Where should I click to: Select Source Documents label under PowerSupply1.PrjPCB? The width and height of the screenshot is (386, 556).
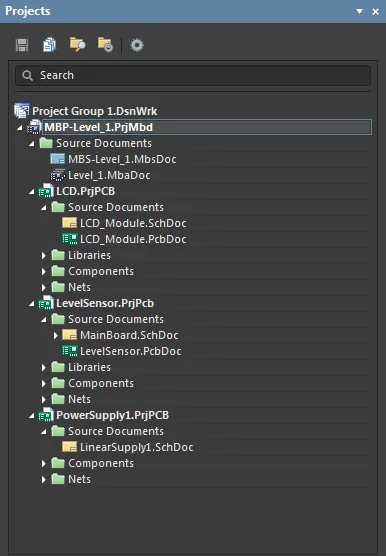[116, 431]
